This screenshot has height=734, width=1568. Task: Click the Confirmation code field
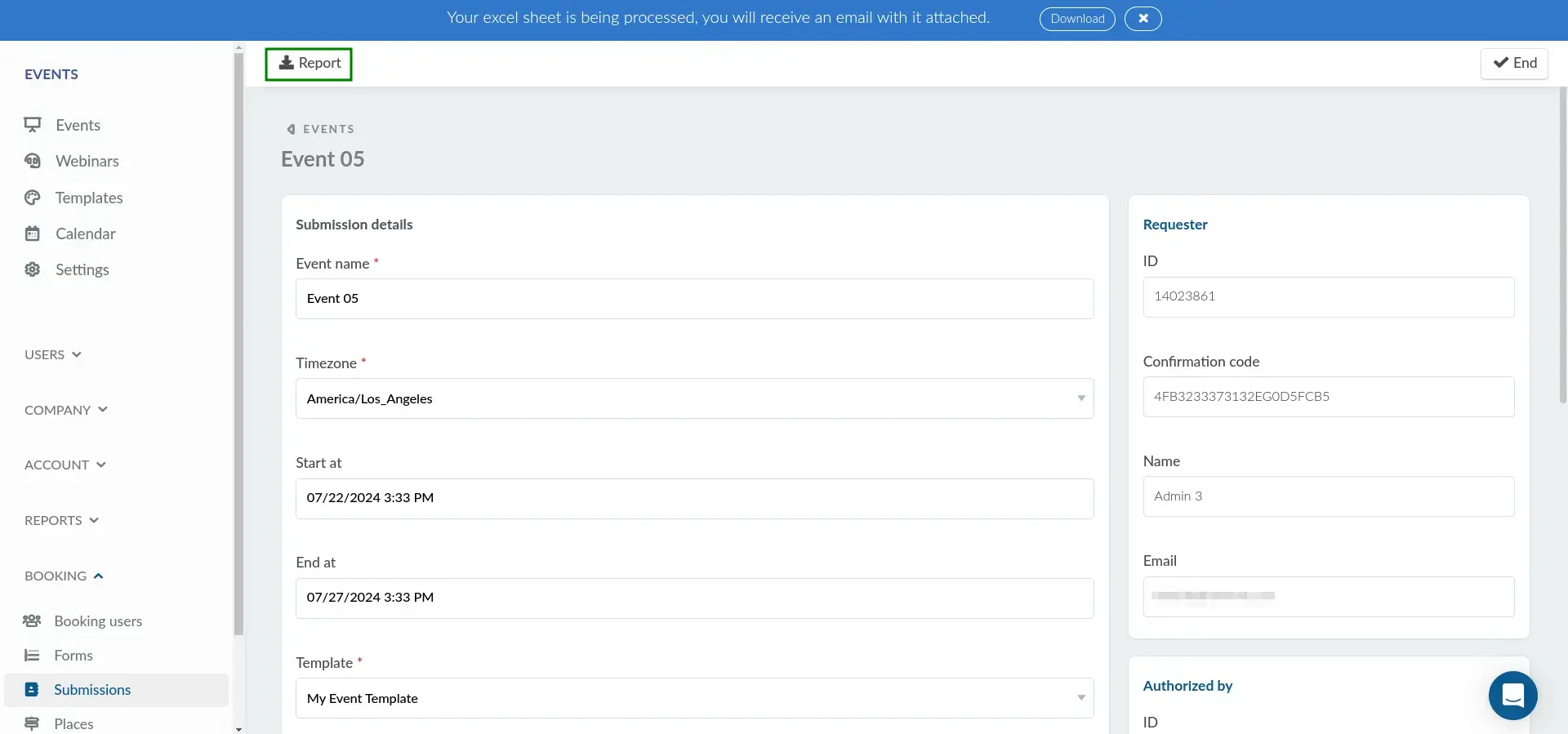tap(1329, 397)
